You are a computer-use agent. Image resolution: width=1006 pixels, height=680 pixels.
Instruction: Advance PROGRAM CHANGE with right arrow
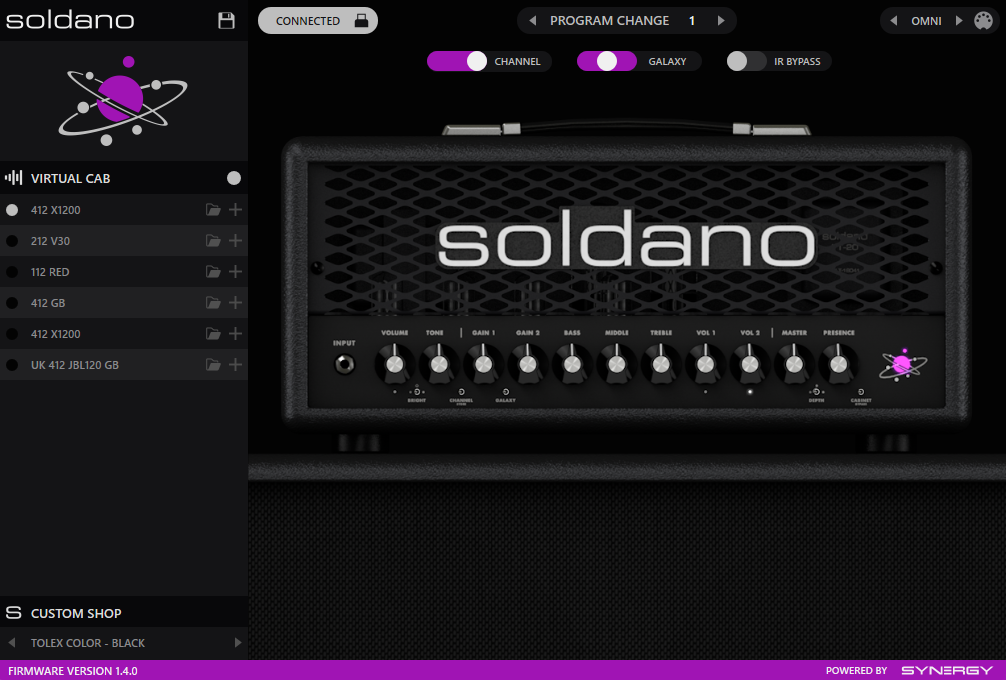(719, 20)
